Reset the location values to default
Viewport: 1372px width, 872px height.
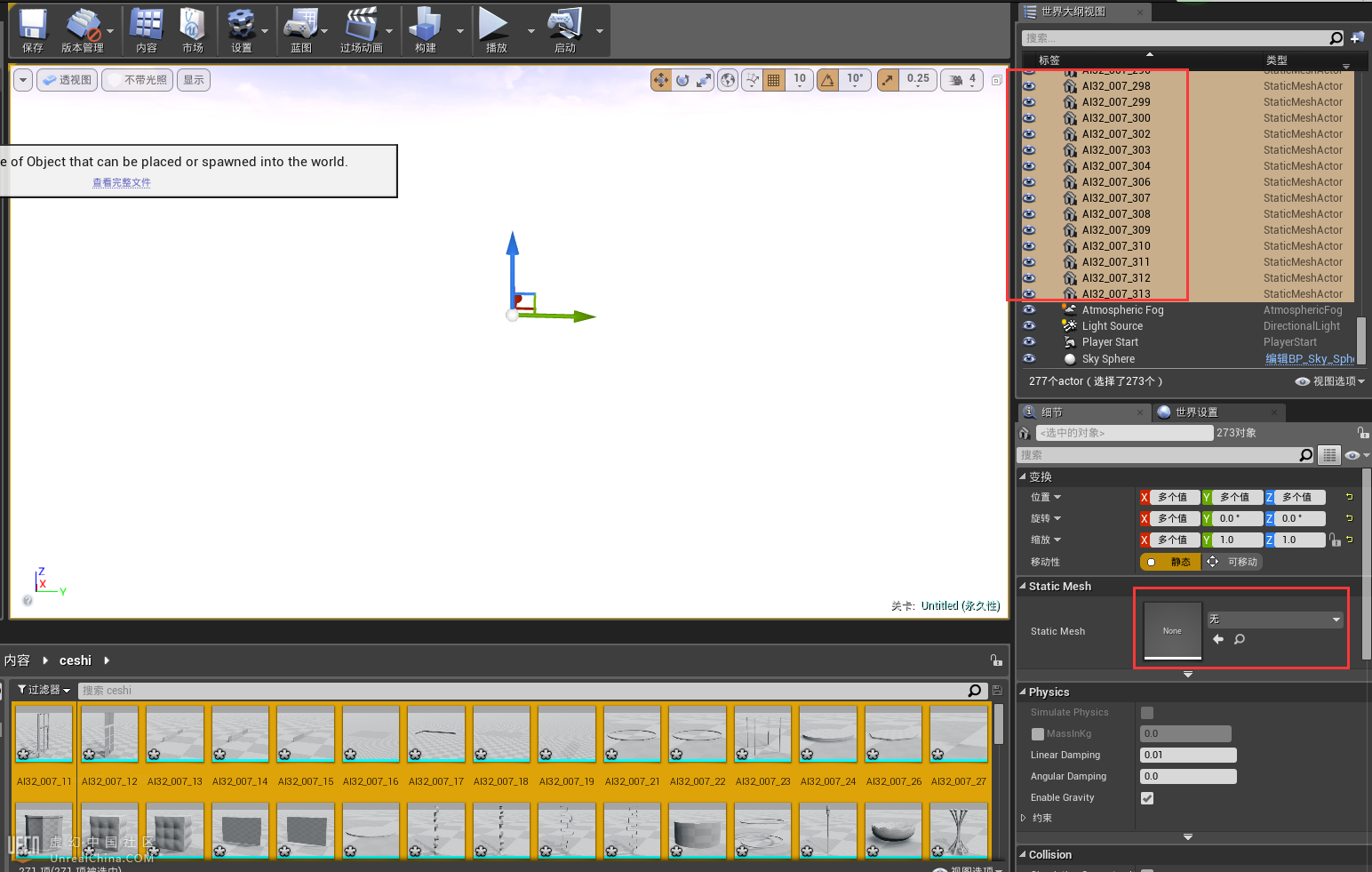(x=1349, y=497)
